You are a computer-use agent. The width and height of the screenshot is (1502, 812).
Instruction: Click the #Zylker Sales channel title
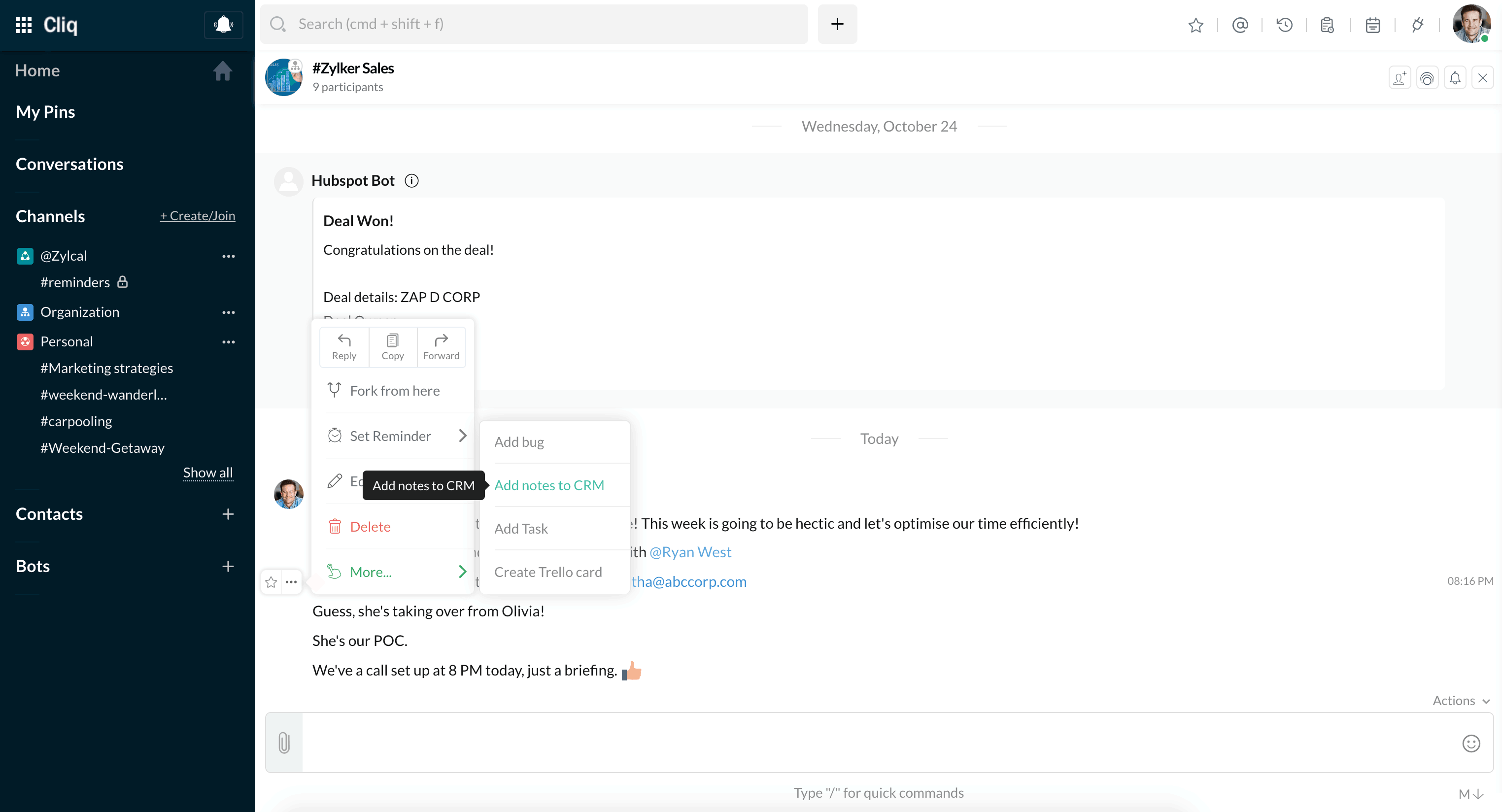pyautogui.click(x=353, y=68)
